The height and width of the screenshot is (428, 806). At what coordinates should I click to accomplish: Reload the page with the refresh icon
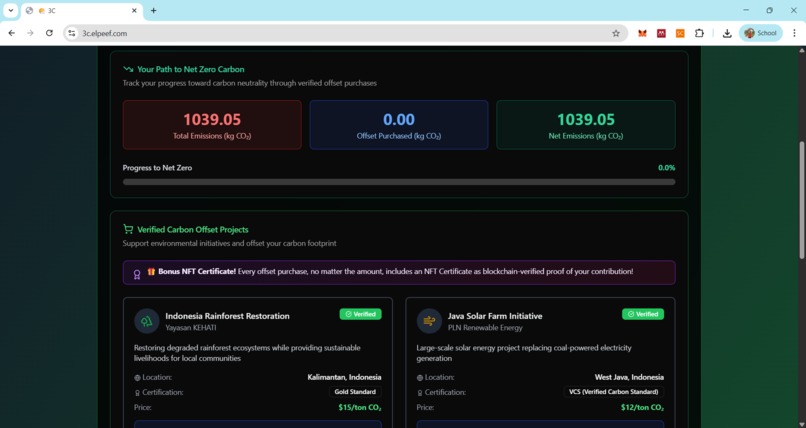point(49,33)
